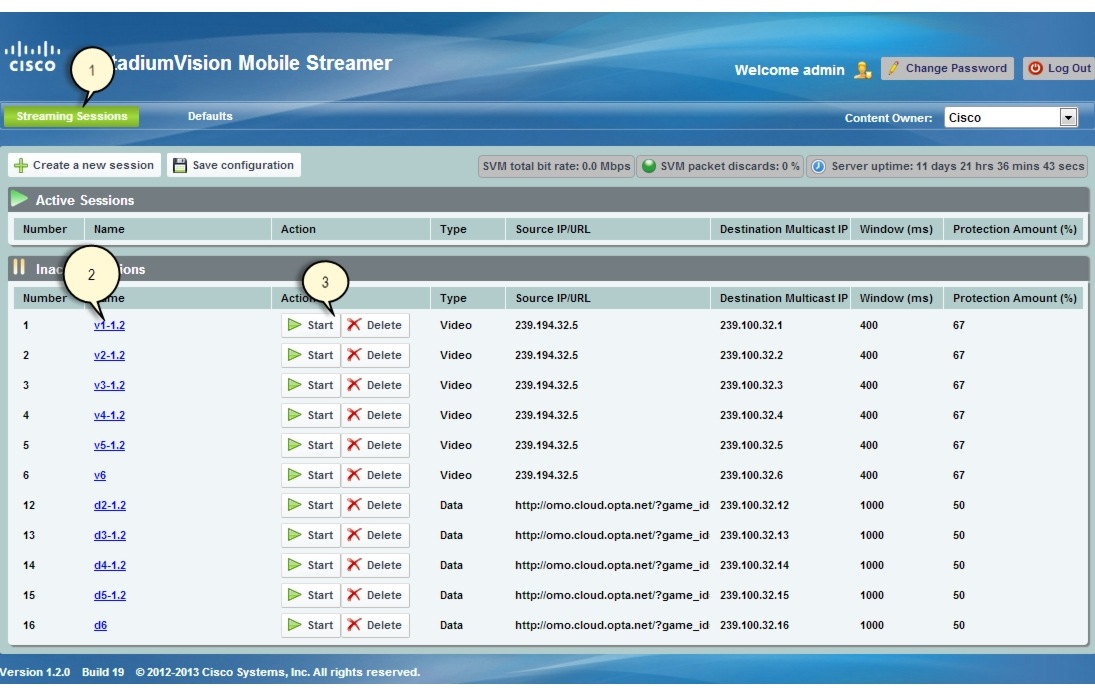Click the pencil icon on Change Password
The image size is (1095, 696).
pyautogui.click(x=893, y=68)
